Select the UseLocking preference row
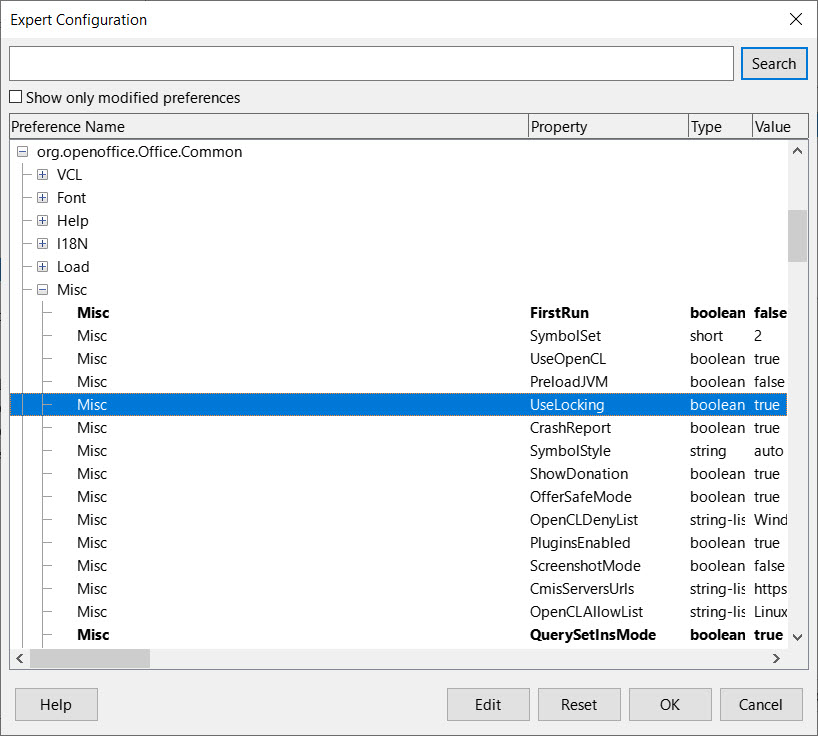The image size is (818, 736). 399,404
